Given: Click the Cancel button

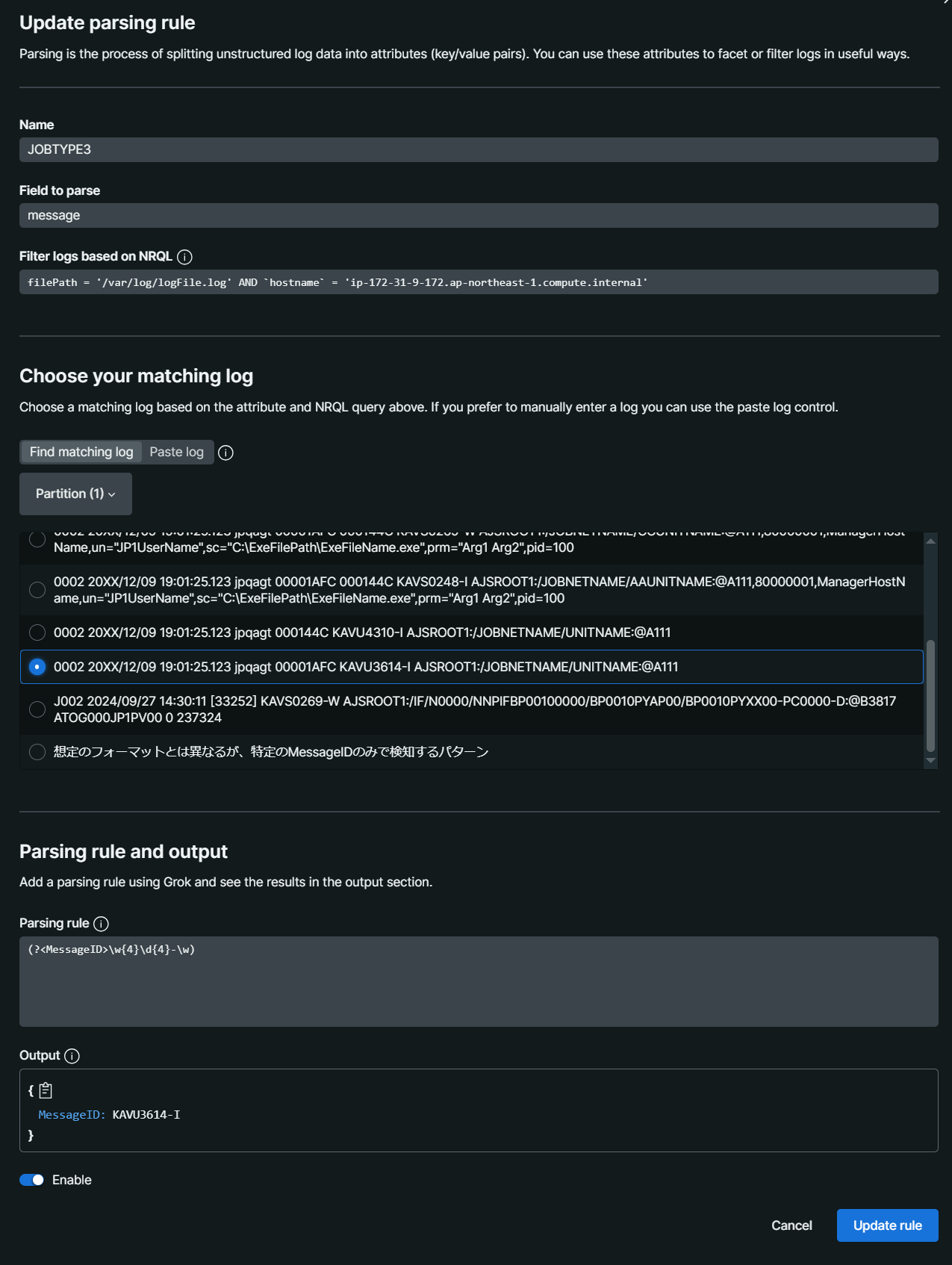Looking at the screenshot, I should tap(791, 1225).
